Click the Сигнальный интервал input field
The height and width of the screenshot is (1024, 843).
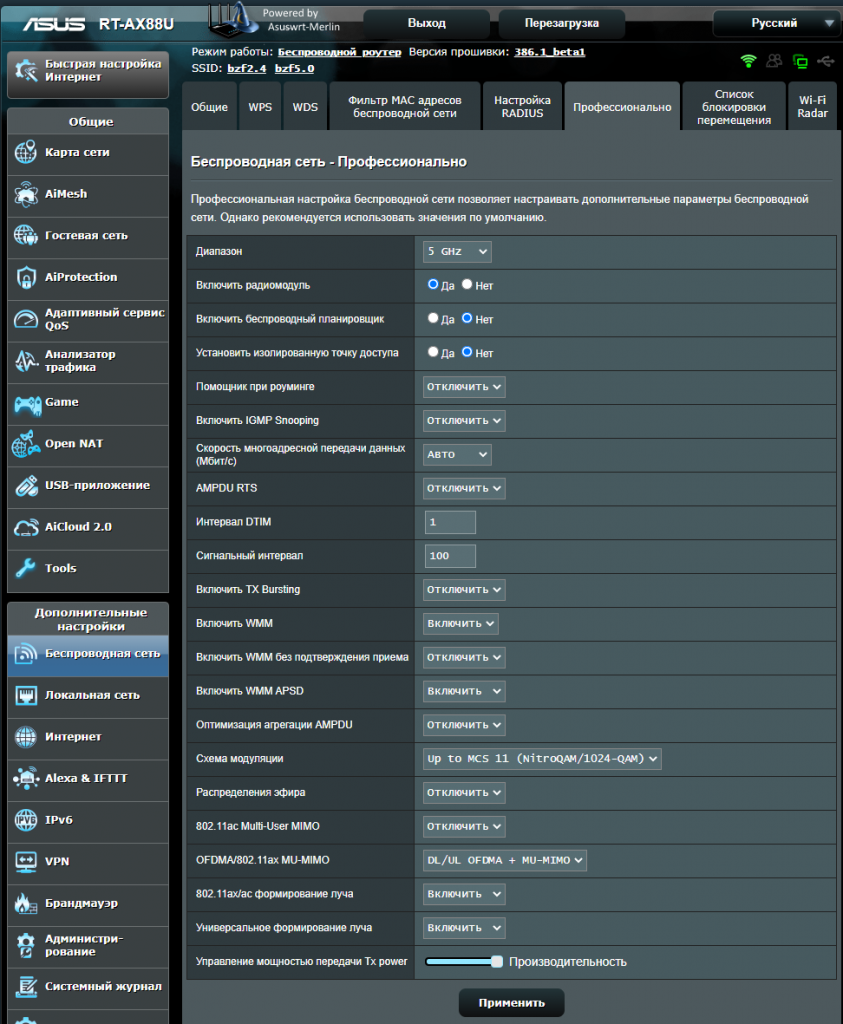click(x=450, y=556)
